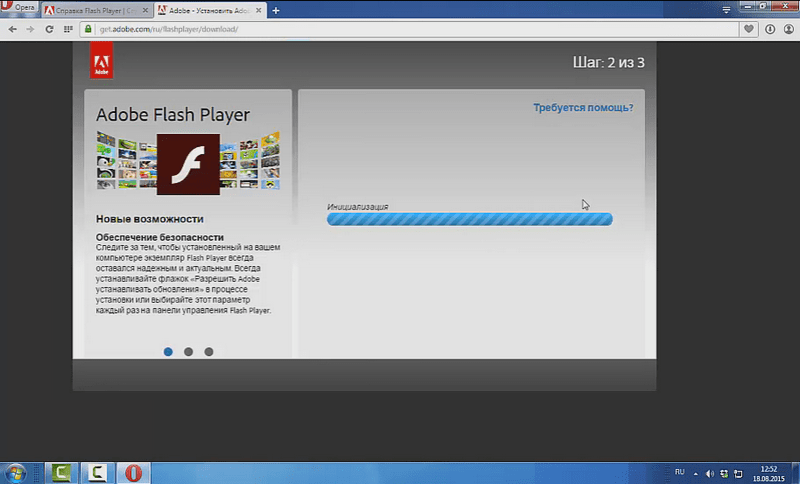This screenshot has width=800, height=484.
Task: Go forward to the next page
Action: coord(31,29)
